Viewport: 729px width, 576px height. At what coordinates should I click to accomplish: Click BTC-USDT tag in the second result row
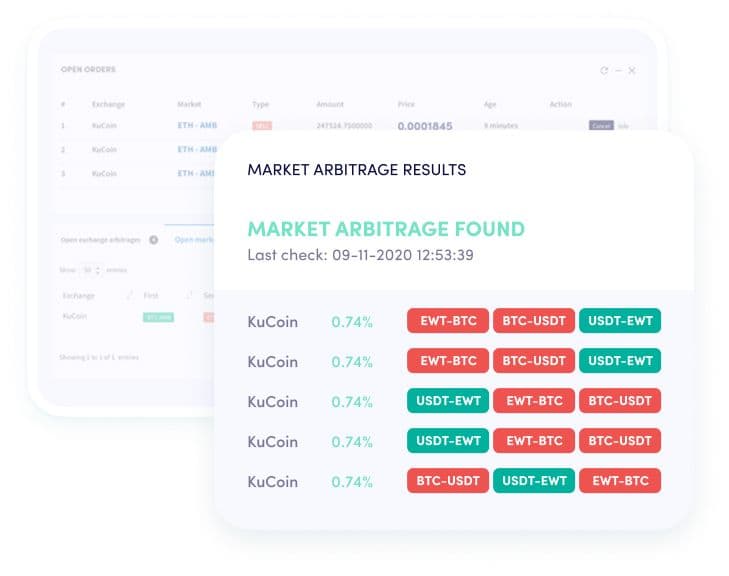tap(534, 361)
